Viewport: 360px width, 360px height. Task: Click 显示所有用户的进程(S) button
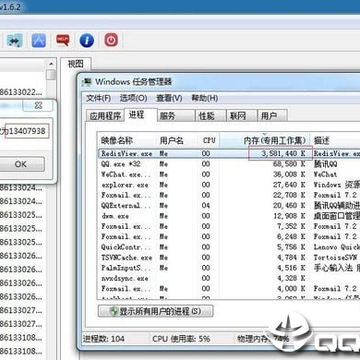point(156,312)
